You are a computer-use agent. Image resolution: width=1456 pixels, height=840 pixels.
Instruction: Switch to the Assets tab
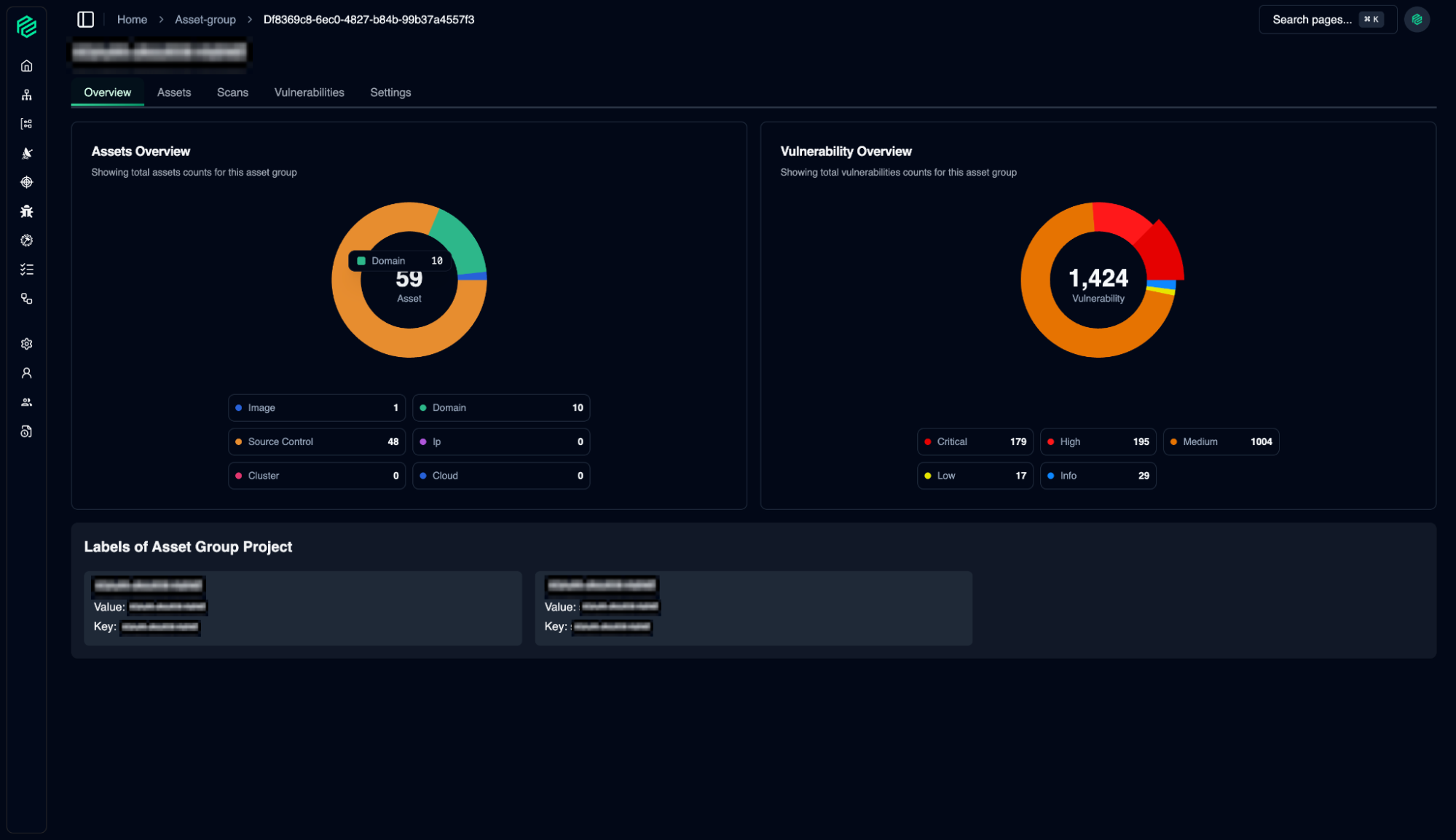tap(174, 93)
